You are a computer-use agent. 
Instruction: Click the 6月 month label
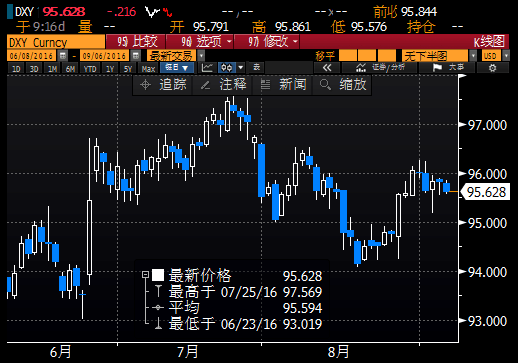pos(60,352)
